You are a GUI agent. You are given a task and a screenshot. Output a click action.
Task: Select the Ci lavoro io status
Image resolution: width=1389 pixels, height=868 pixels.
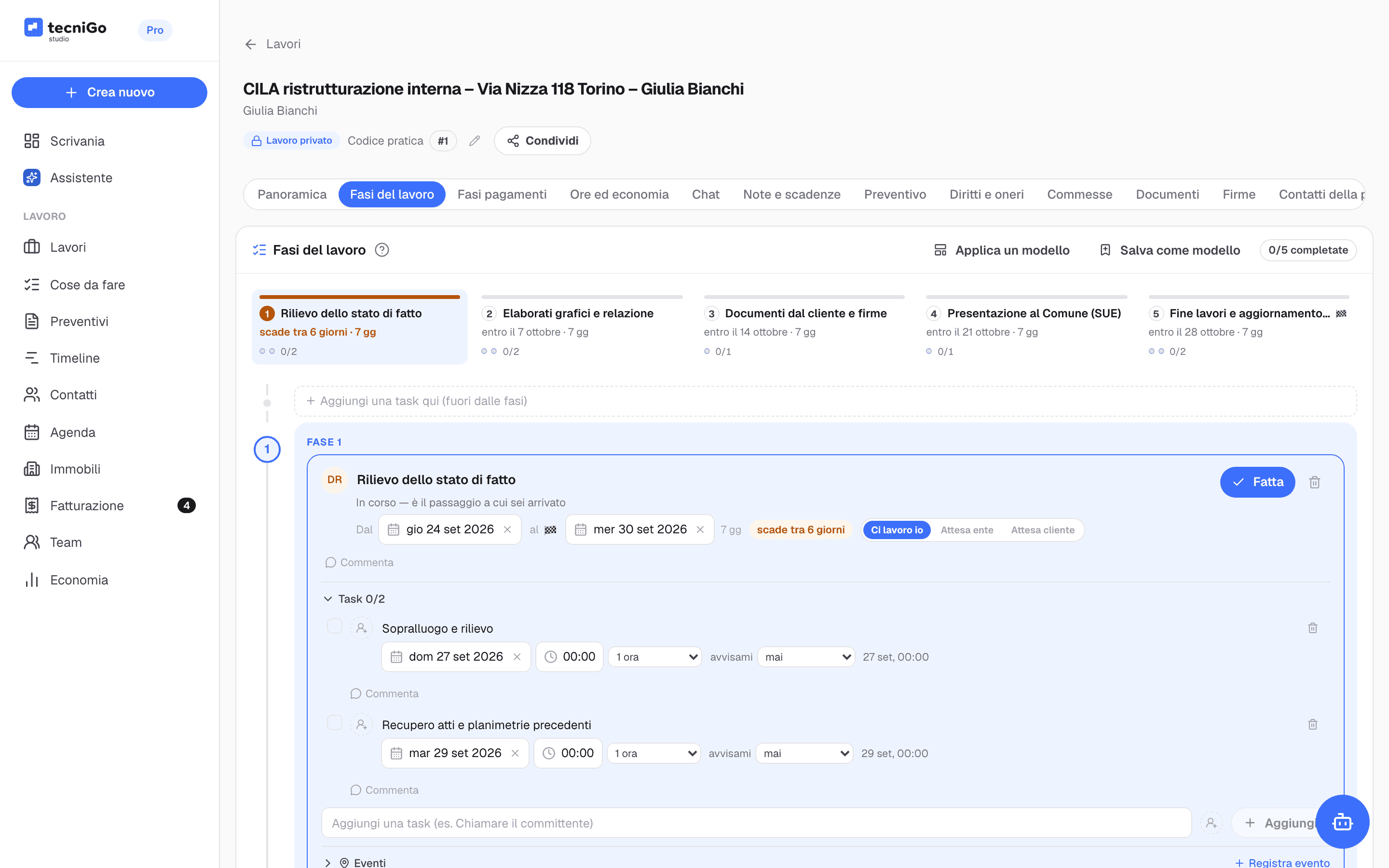pyautogui.click(x=897, y=530)
